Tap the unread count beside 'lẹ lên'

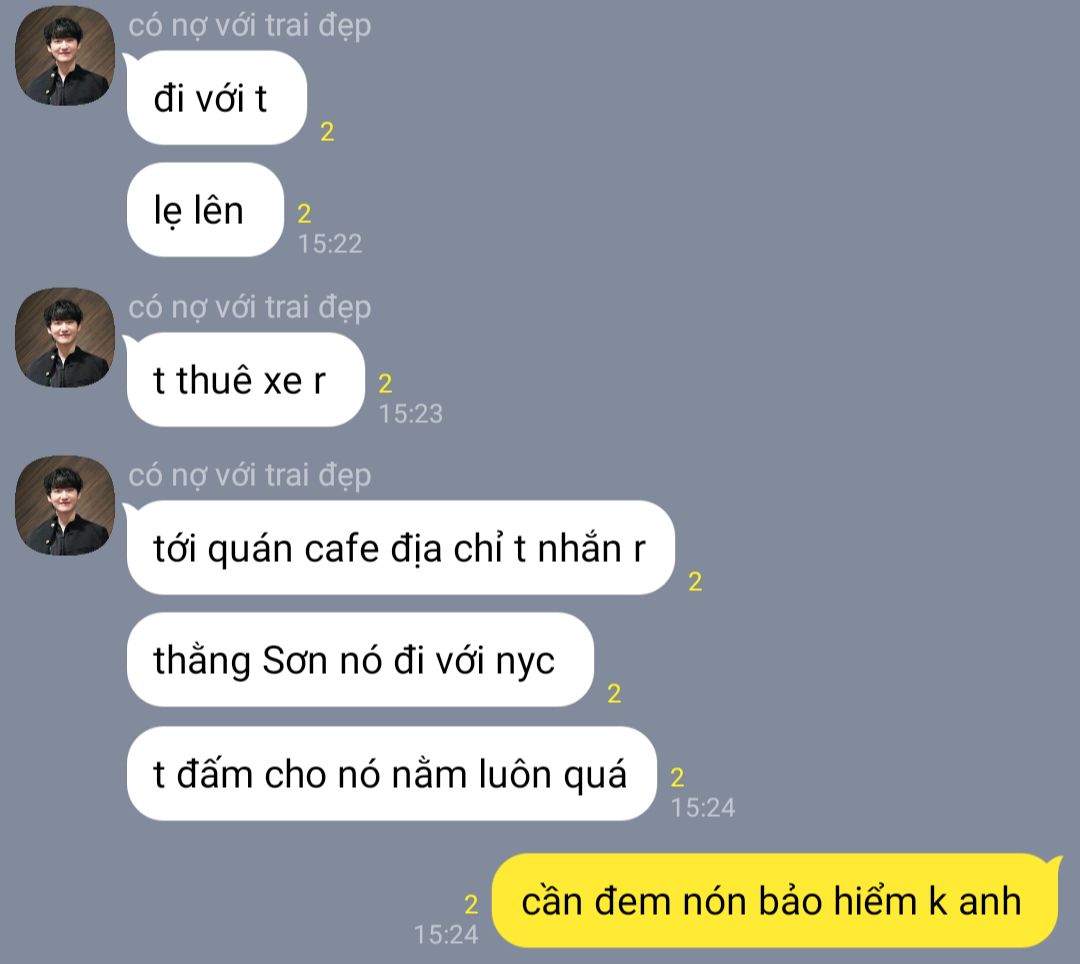pos(304,213)
